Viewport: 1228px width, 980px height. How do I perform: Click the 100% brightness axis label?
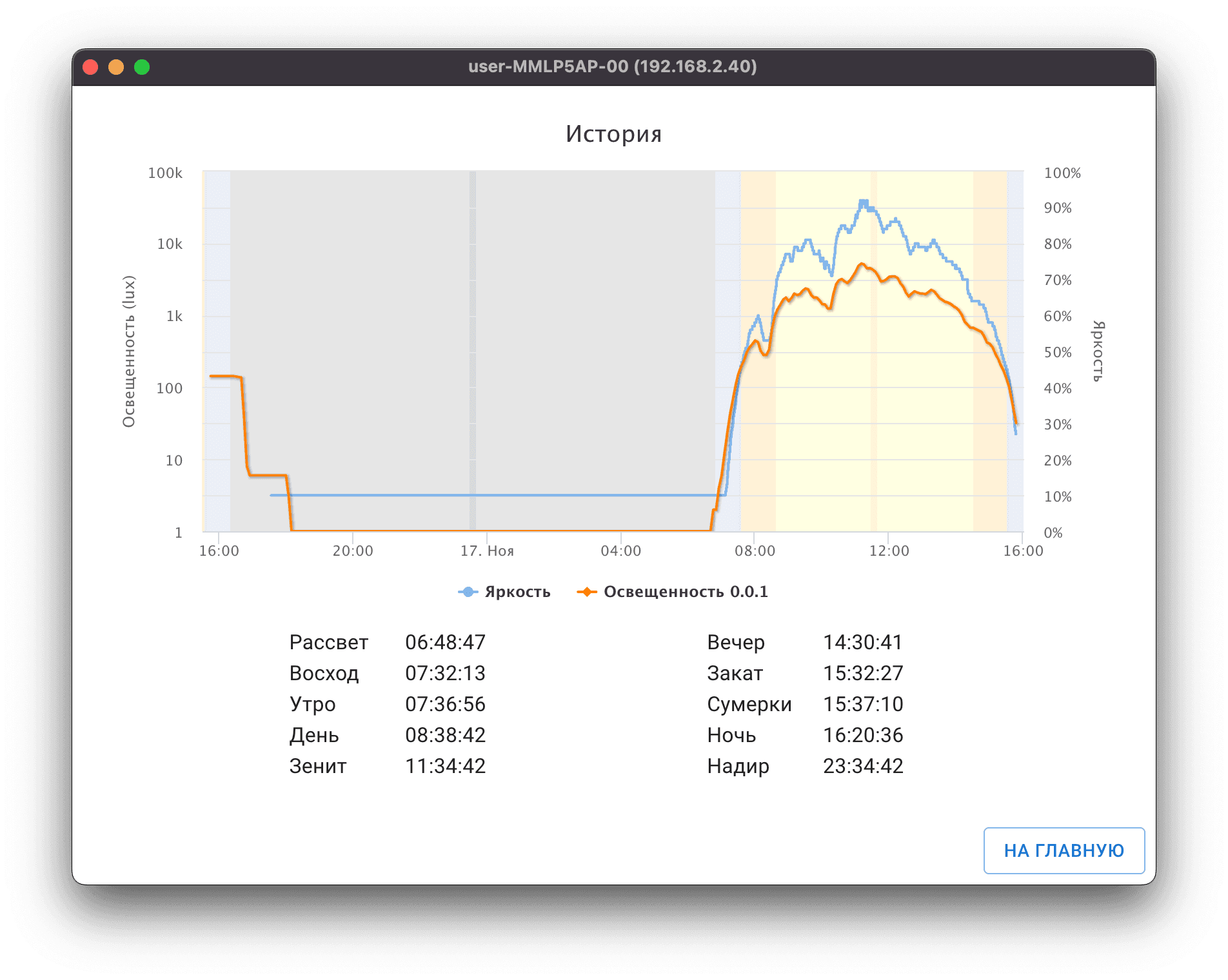[1062, 173]
